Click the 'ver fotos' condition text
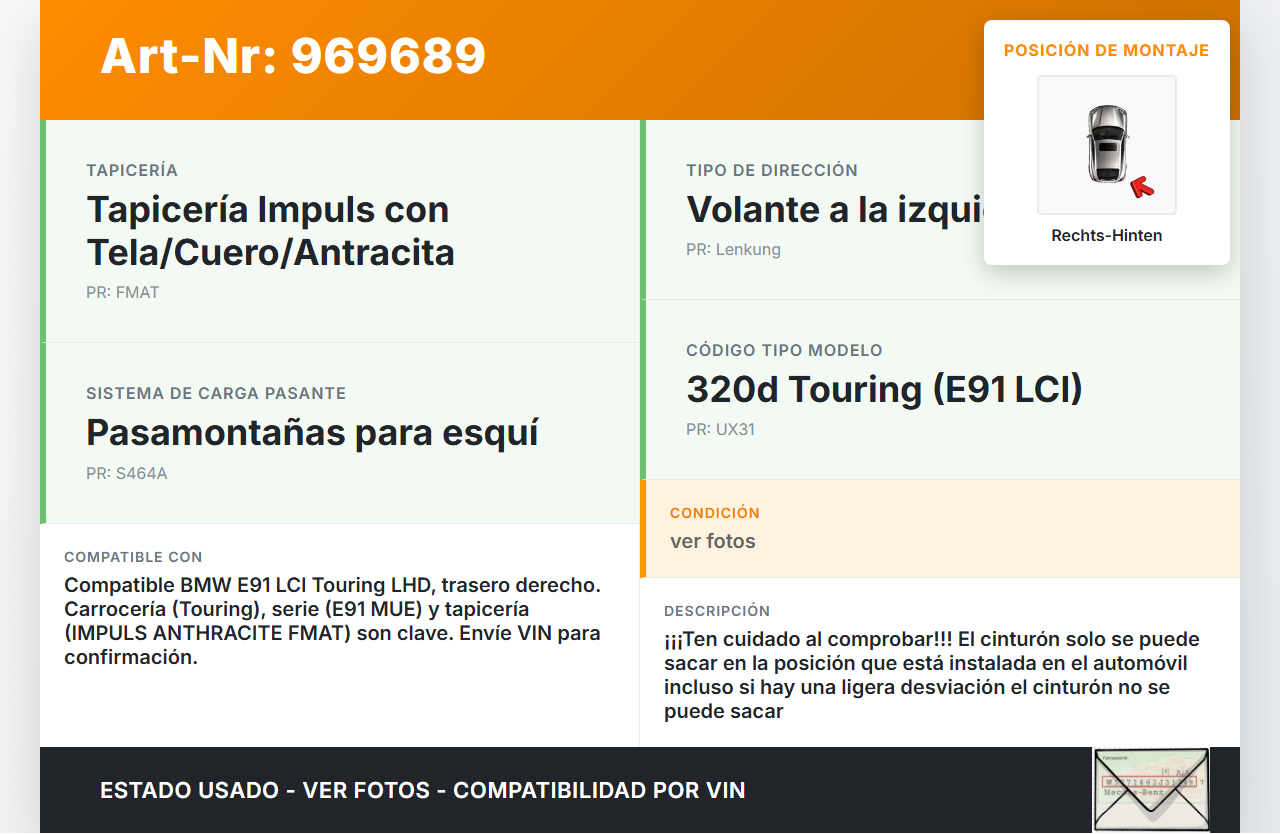1280x834 pixels. click(713, 542)
